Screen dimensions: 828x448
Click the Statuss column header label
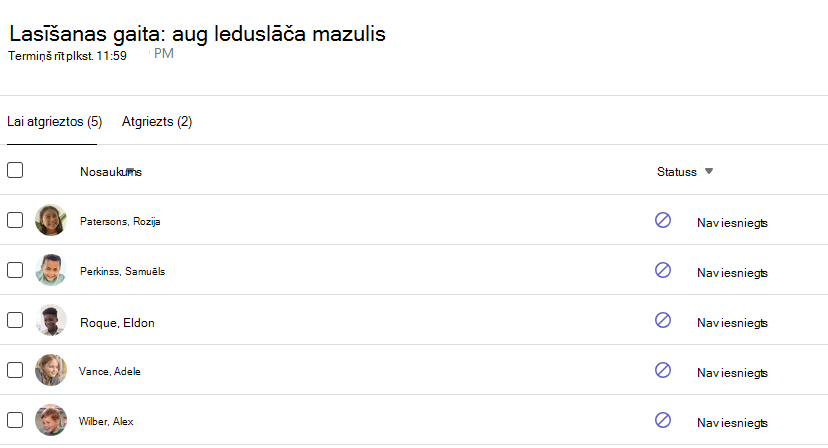tap(676, 172)
